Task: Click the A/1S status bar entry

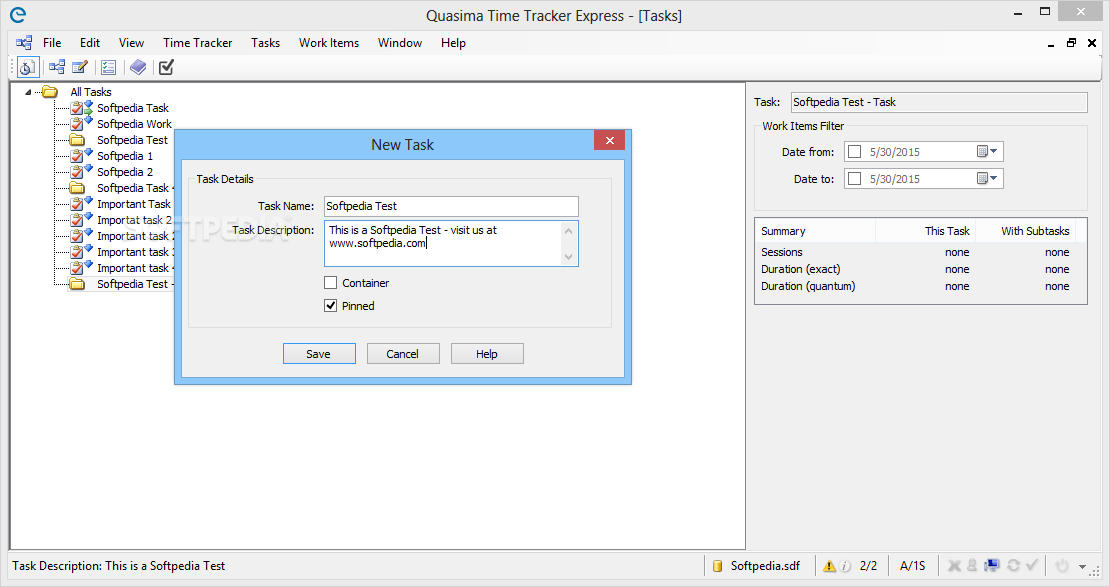Action: 912,566
